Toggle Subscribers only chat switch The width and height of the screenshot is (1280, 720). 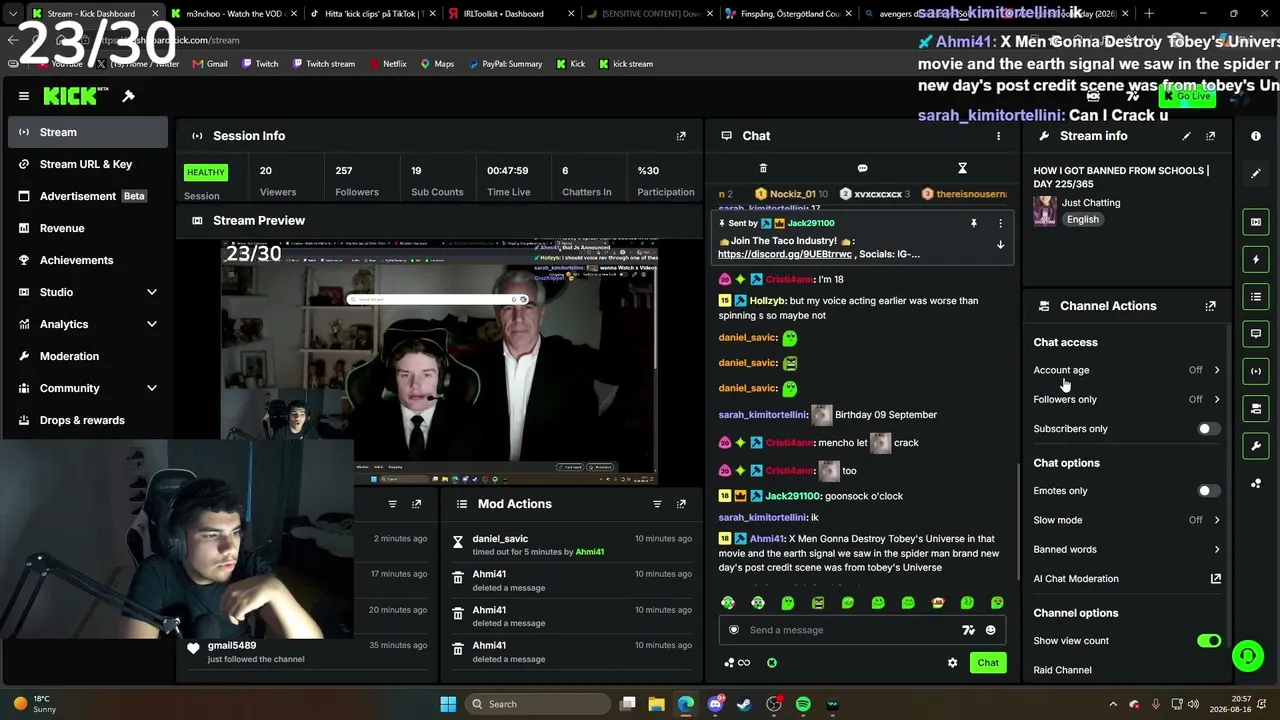(x=1209, y=429)
